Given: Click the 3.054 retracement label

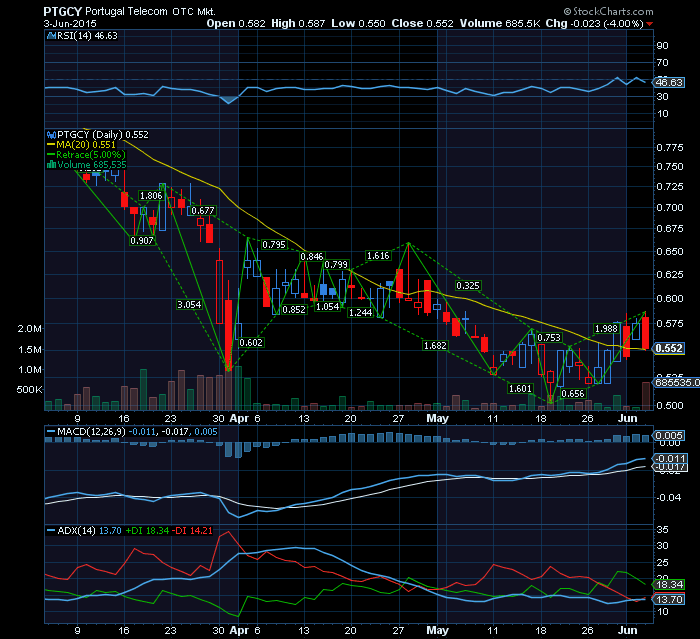Looking at the screenshot, I should 189,305.
